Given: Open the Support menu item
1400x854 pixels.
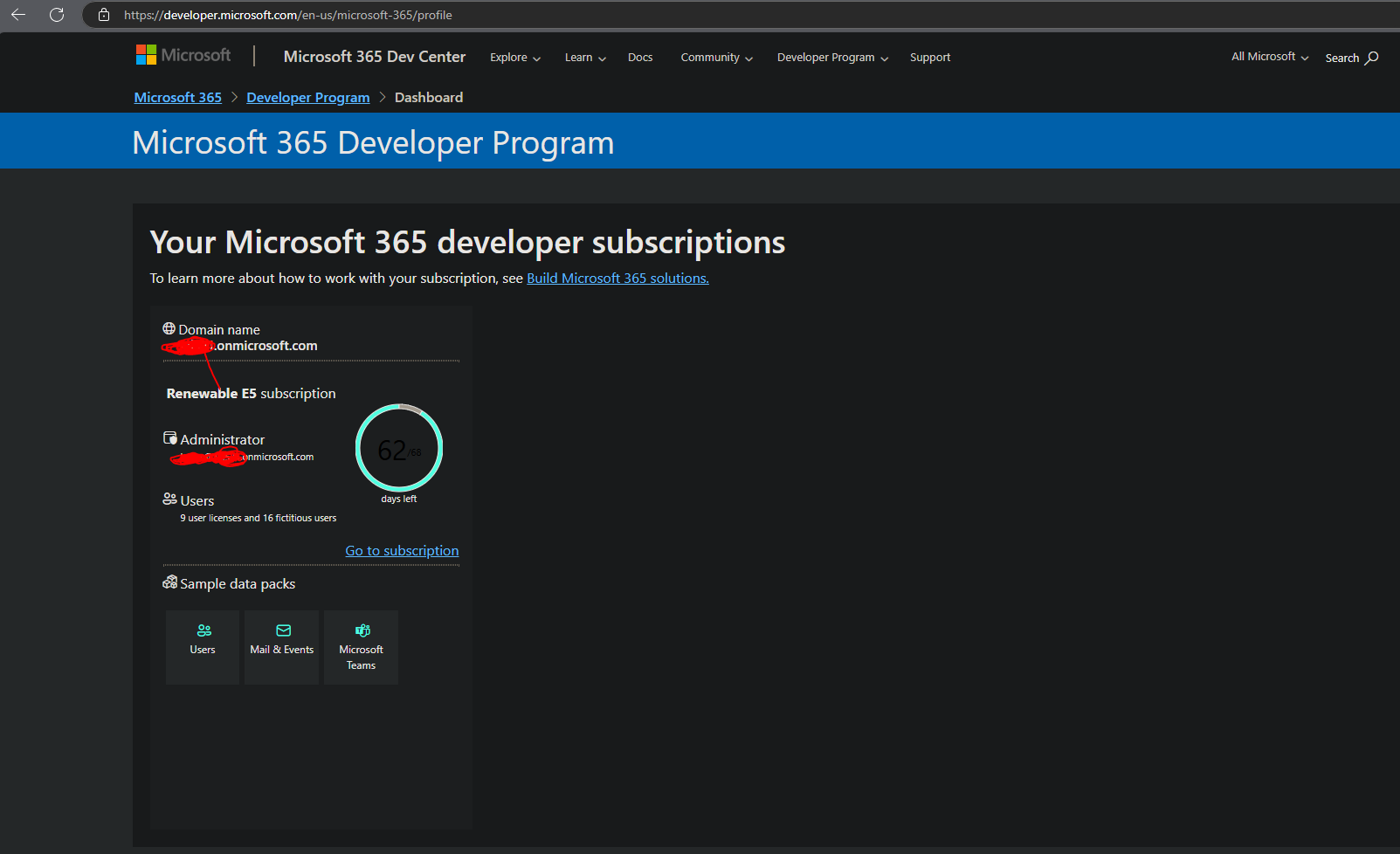Looking at the screenshot, I should (x=929, y=58).
